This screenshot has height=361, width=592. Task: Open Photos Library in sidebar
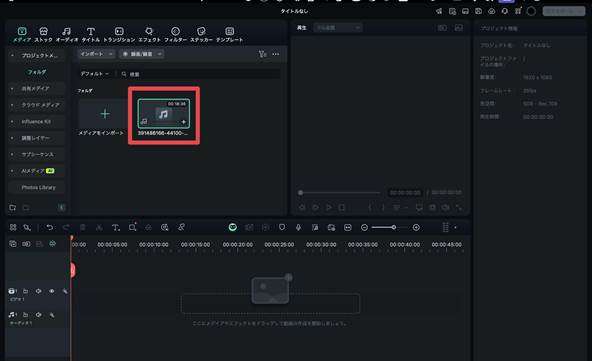coord(38,187)
